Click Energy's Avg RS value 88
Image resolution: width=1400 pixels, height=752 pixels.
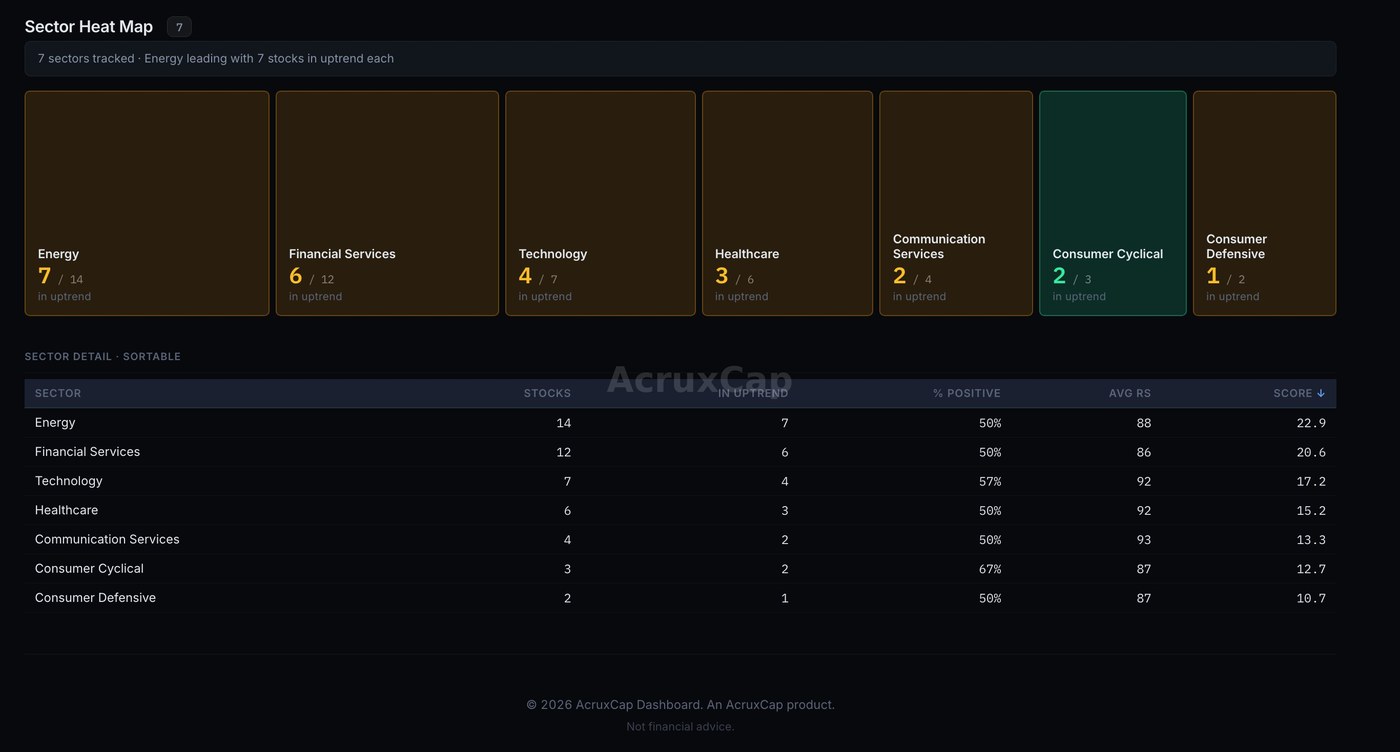point(1144,423)
